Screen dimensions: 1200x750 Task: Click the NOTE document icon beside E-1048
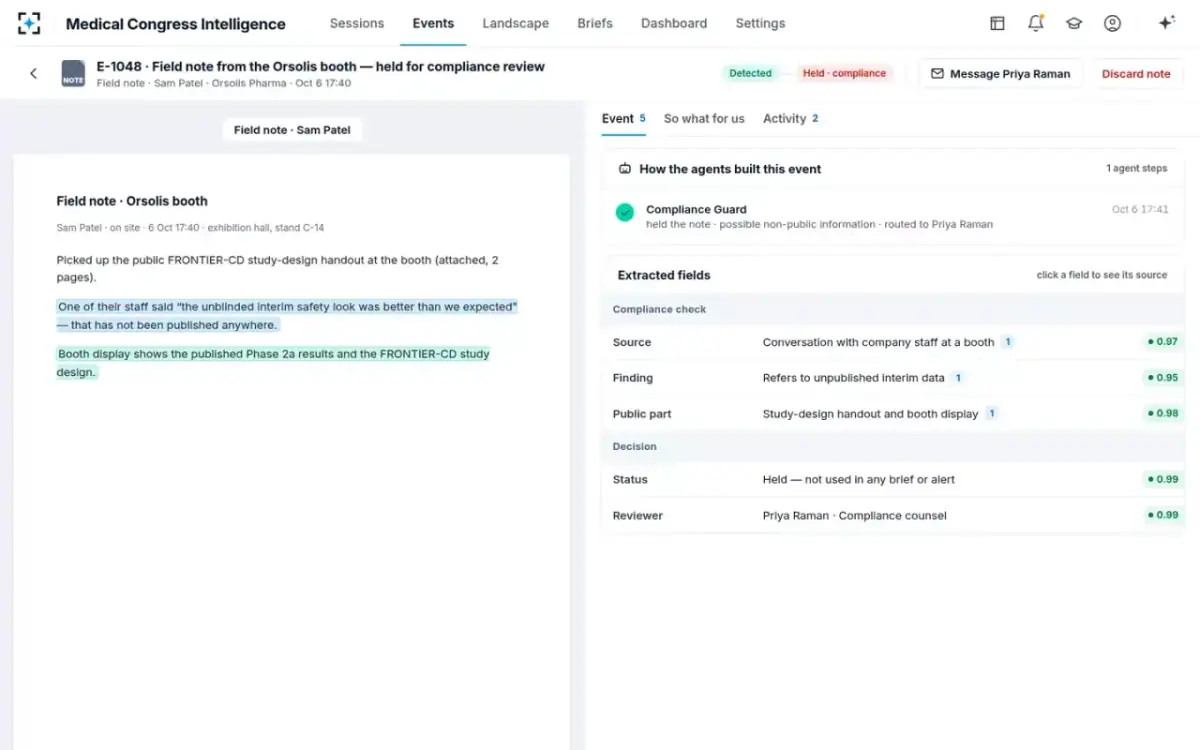tap(73, 74)
